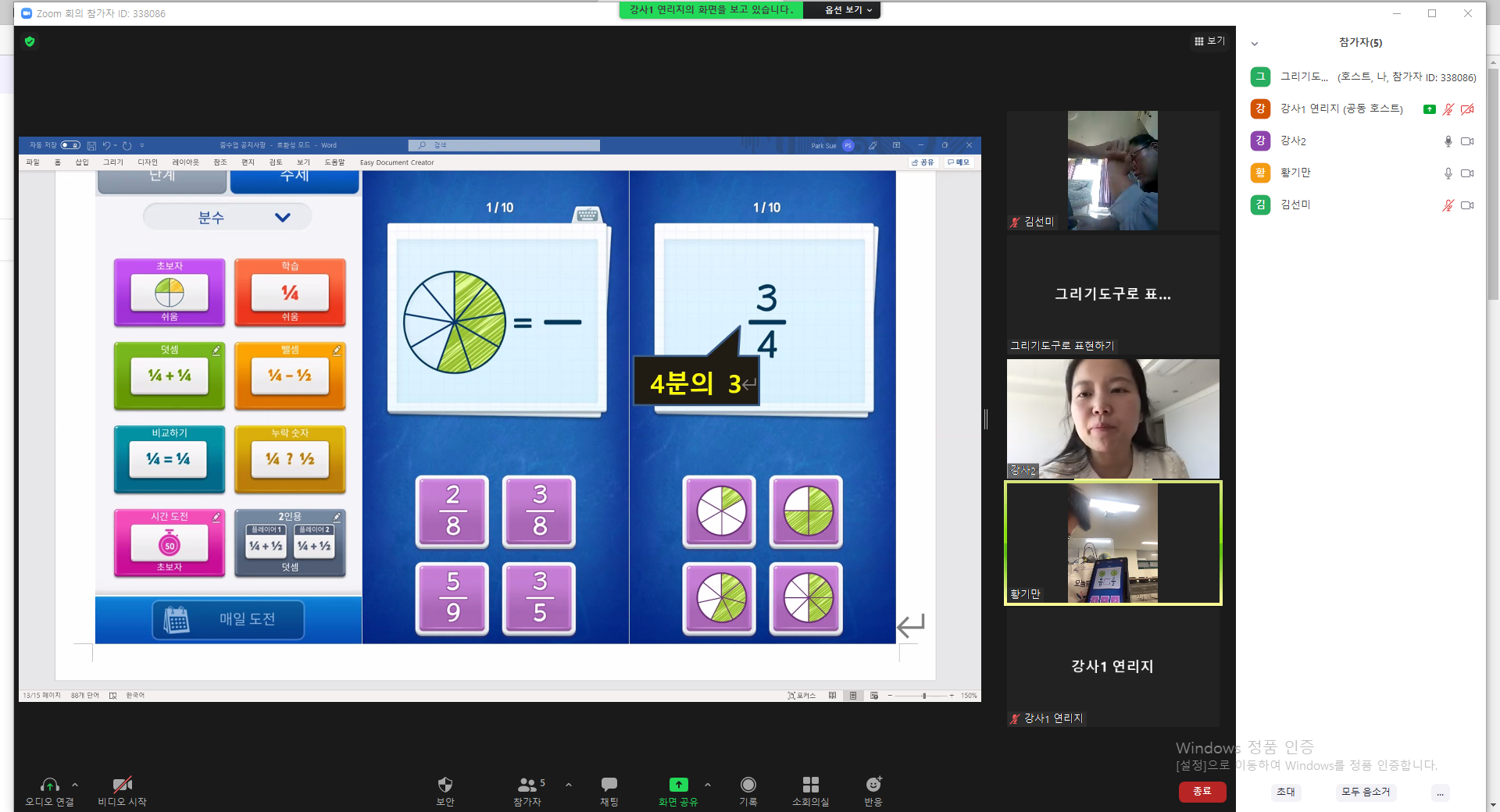The height and width of the screenshot is (812, 1500).
Task: Click the more options ellipsis in participants panel
Action: click(x=1440, y=792)
